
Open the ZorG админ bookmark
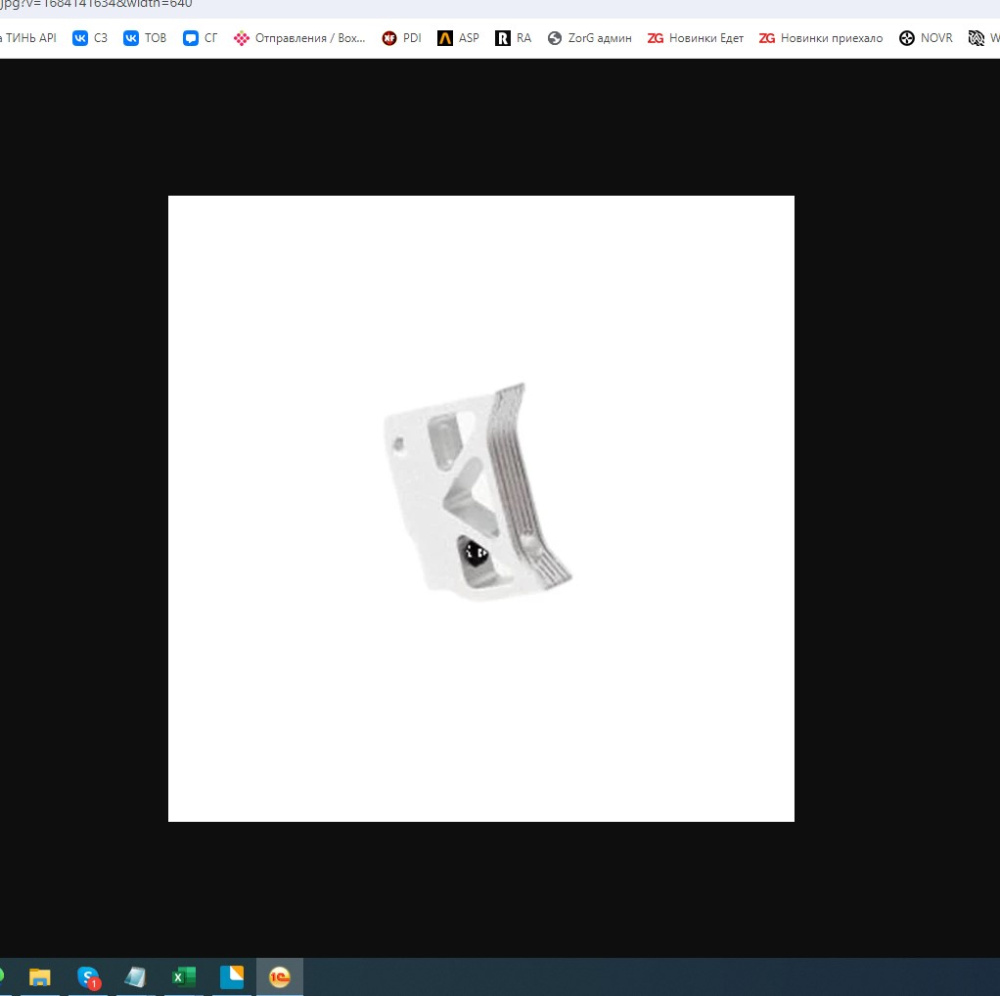[590, 38]
